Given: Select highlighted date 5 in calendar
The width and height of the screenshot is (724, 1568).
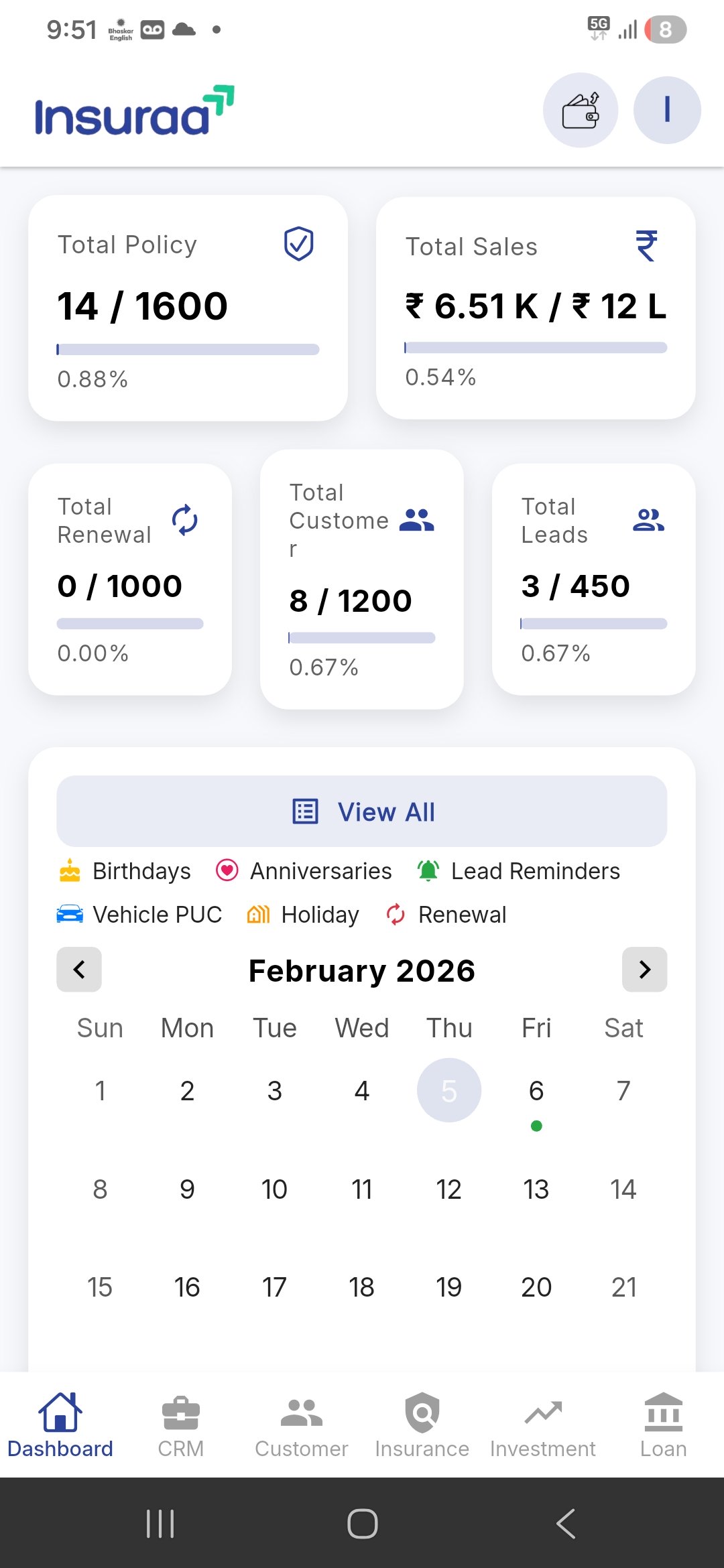Looking at the screenshot, I should (449, 1090).
